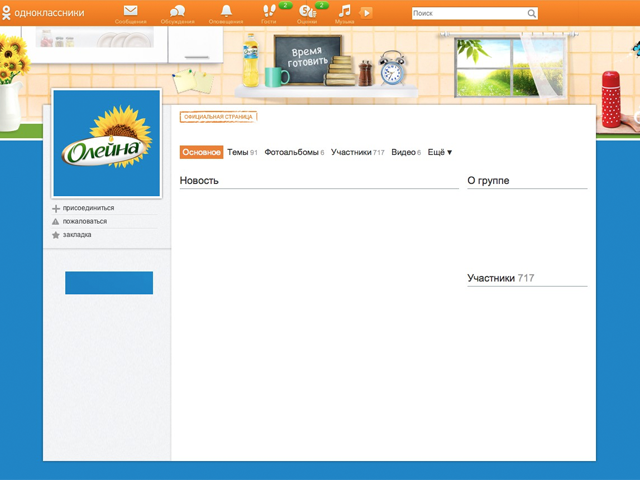The width and height of the screenshot is (640, 480).
Task: Open Обсуждения discussions bubble icon
Action: [177, 11]
